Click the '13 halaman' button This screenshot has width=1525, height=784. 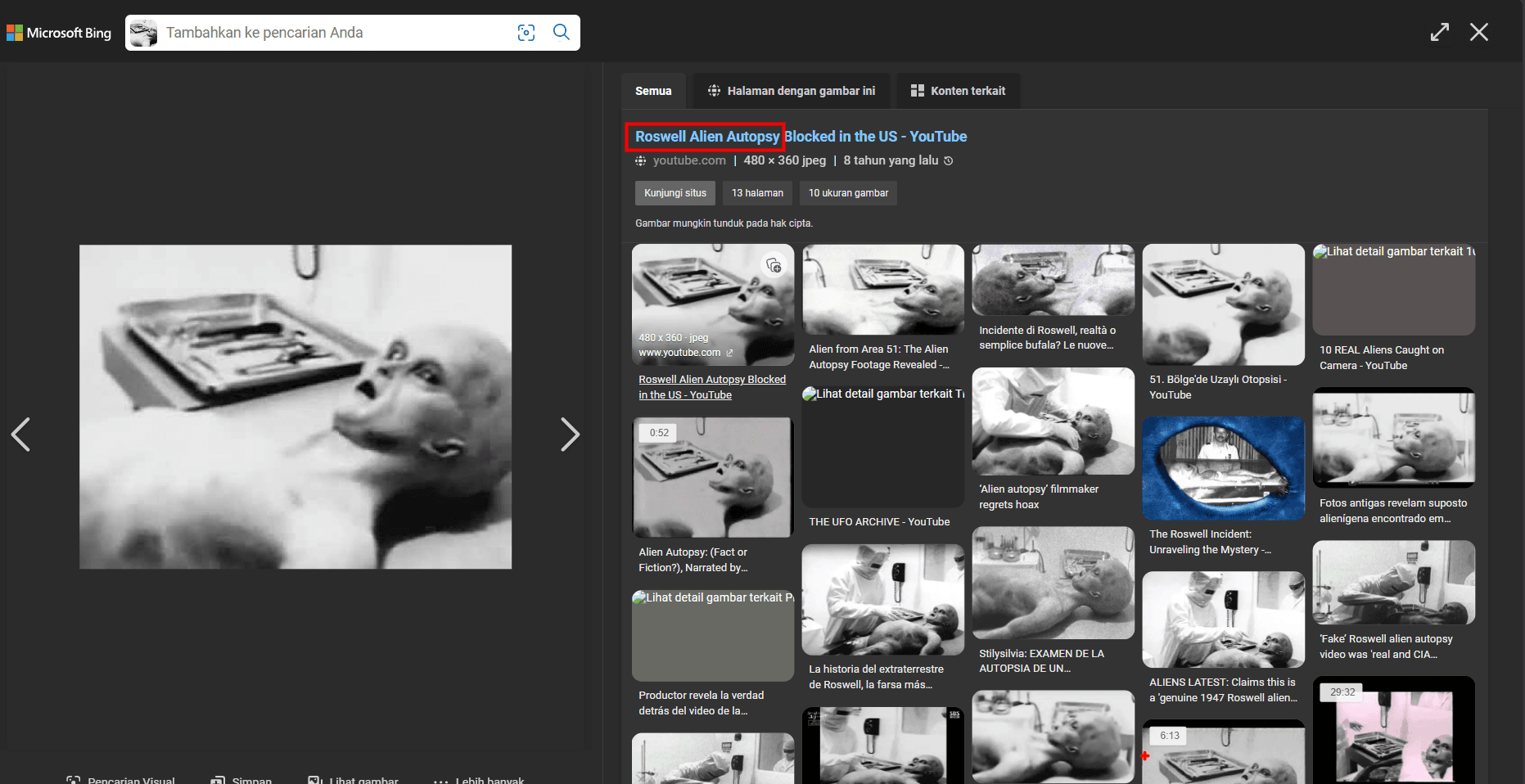point(757,193)
